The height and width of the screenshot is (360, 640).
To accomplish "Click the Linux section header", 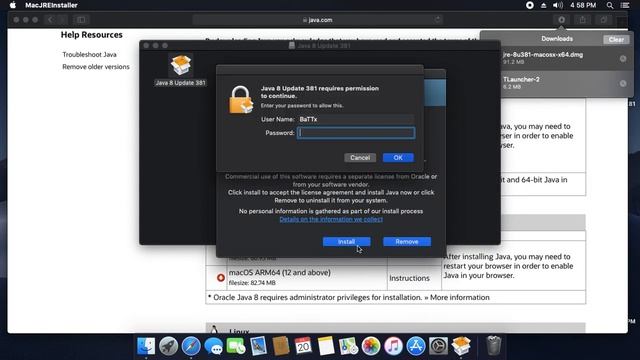I will pyautogui.click(x=396, y=329).
